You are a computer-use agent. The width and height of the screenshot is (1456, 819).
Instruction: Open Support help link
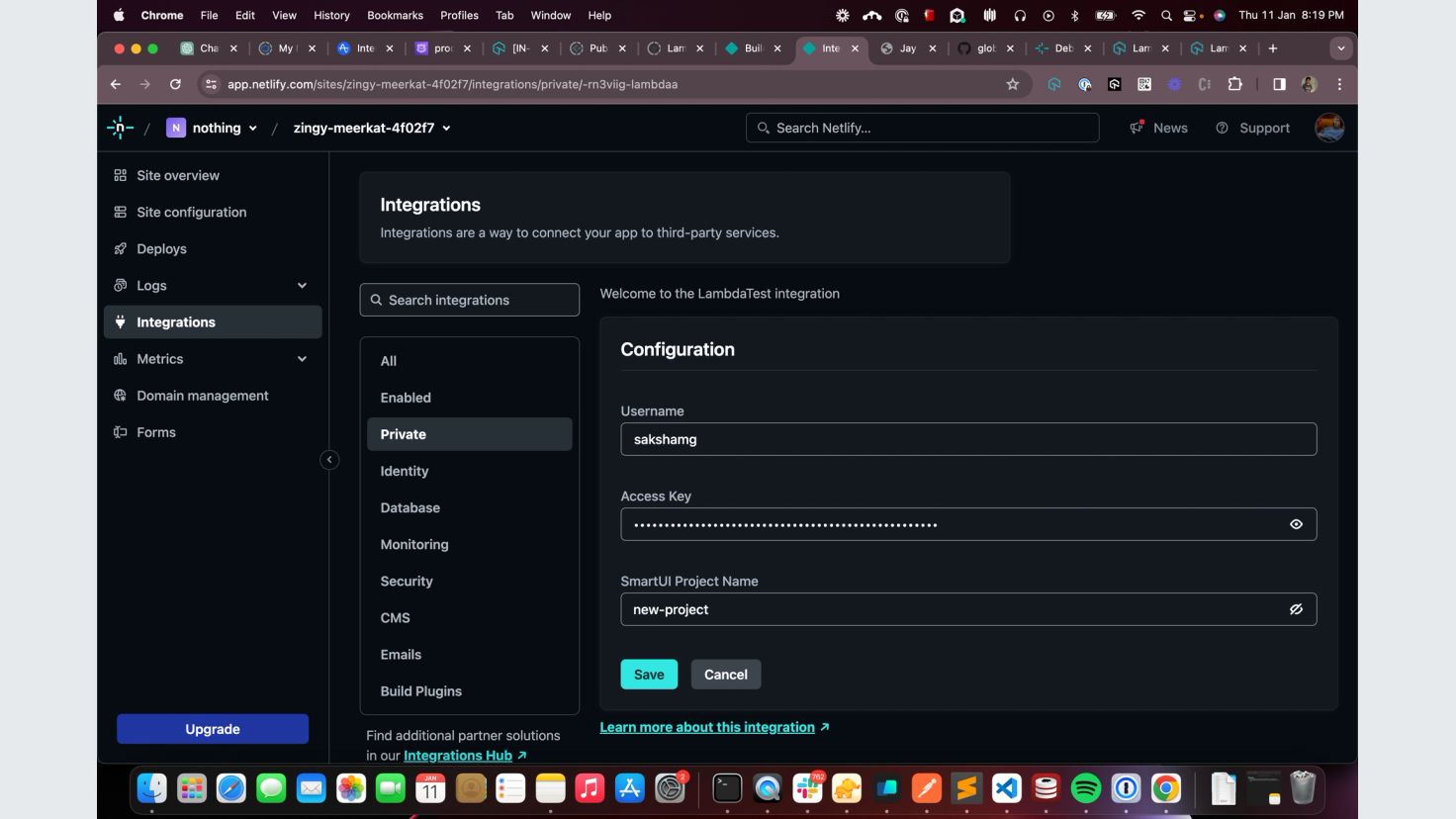[1252, 128]
